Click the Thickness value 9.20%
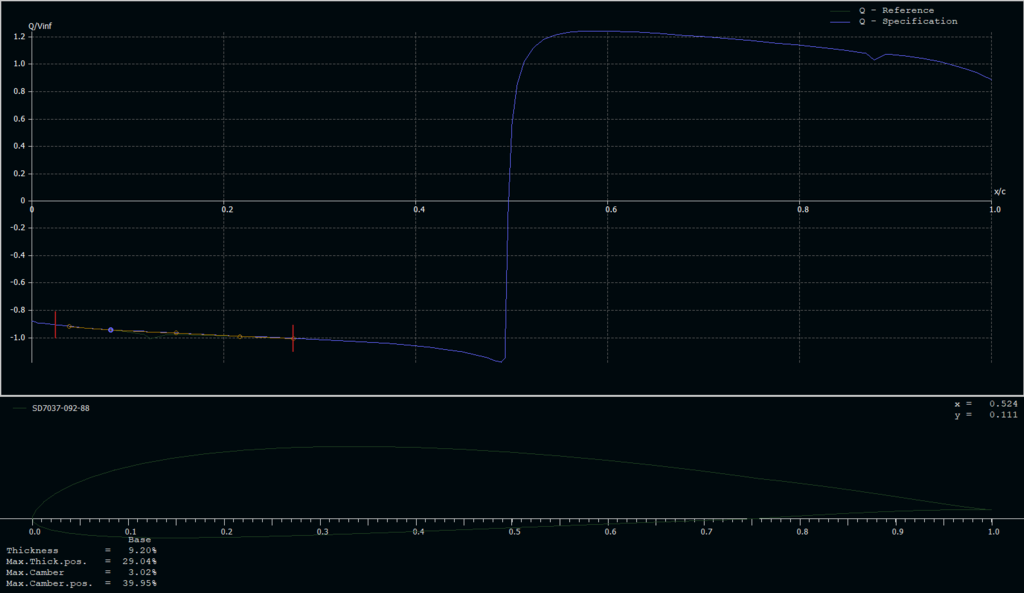 point(140,550)
